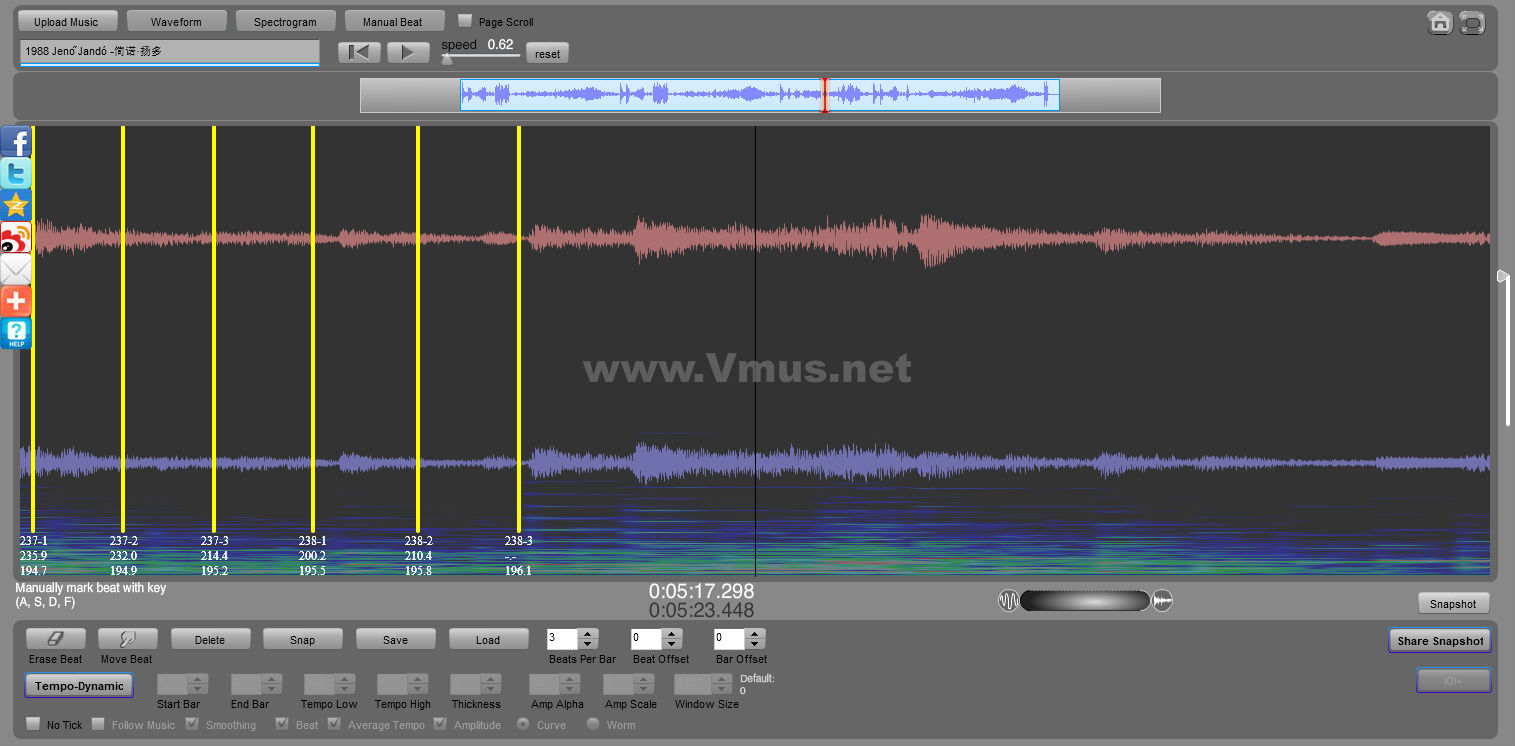Increase the Beats Per Bar value
The image size is (1515, 746).
(x=588, y=634)
